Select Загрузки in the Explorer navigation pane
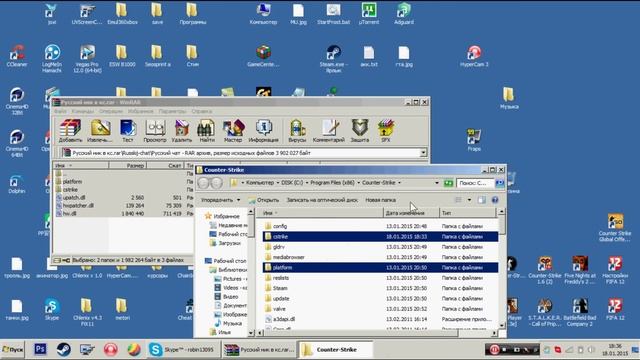 (226, 243)
